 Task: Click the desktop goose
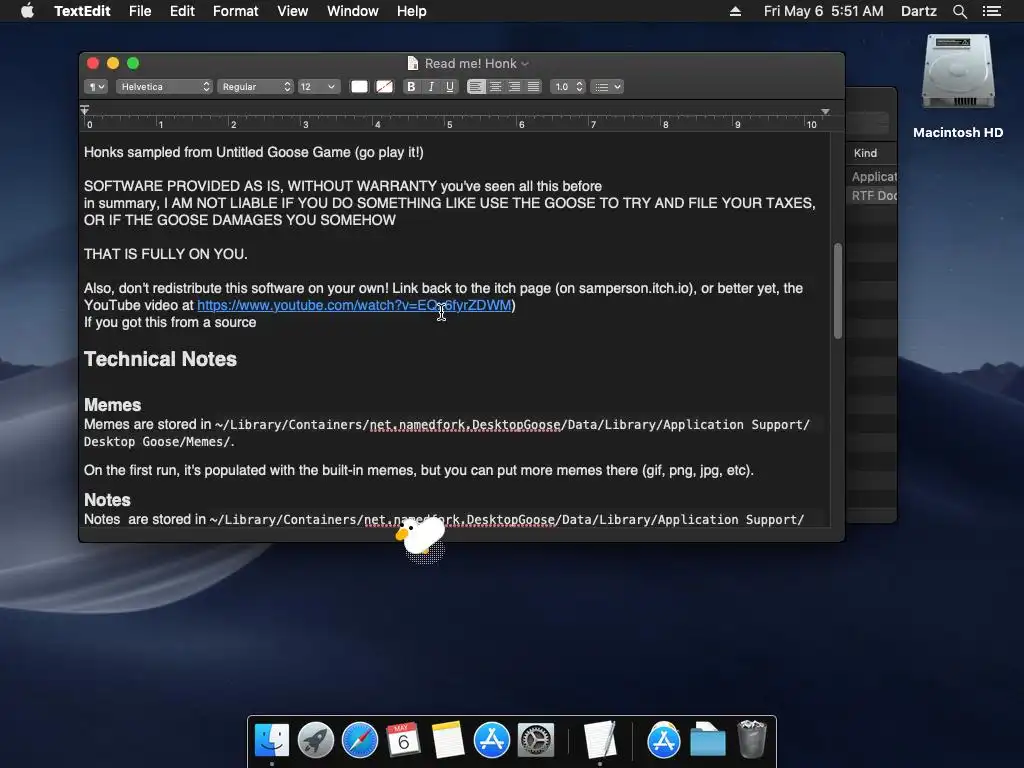click(x=421, y=538)
